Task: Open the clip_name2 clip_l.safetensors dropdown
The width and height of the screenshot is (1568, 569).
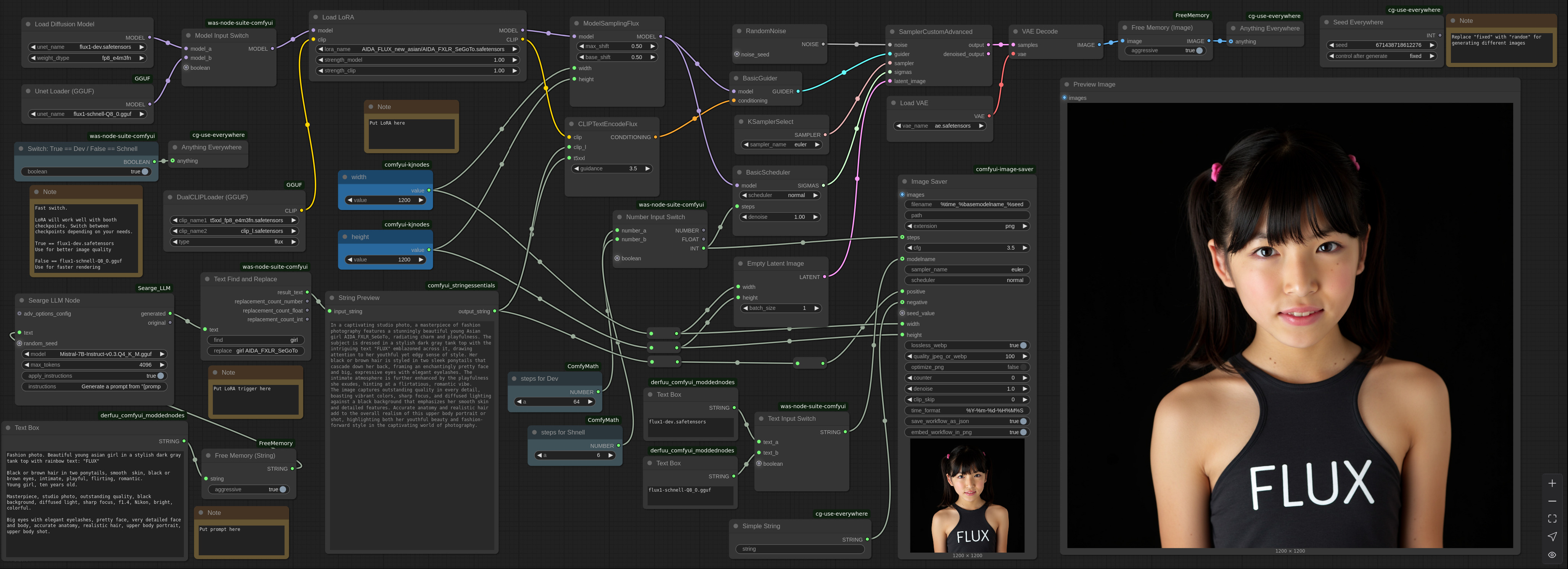Action: tap(234, 231)
